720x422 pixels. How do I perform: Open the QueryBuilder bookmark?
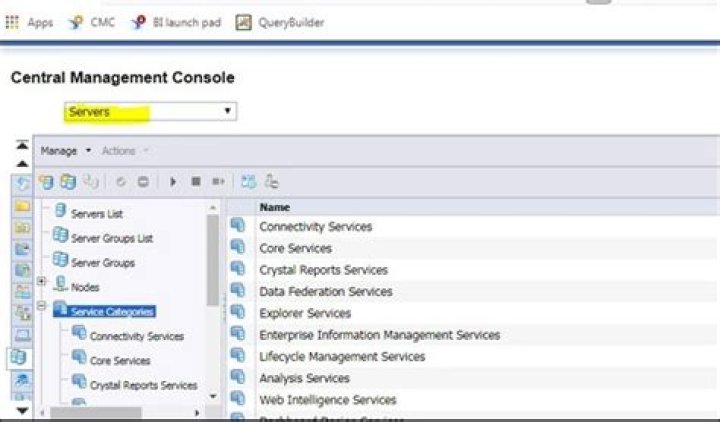pyautogui.click(x=280, y=23)
